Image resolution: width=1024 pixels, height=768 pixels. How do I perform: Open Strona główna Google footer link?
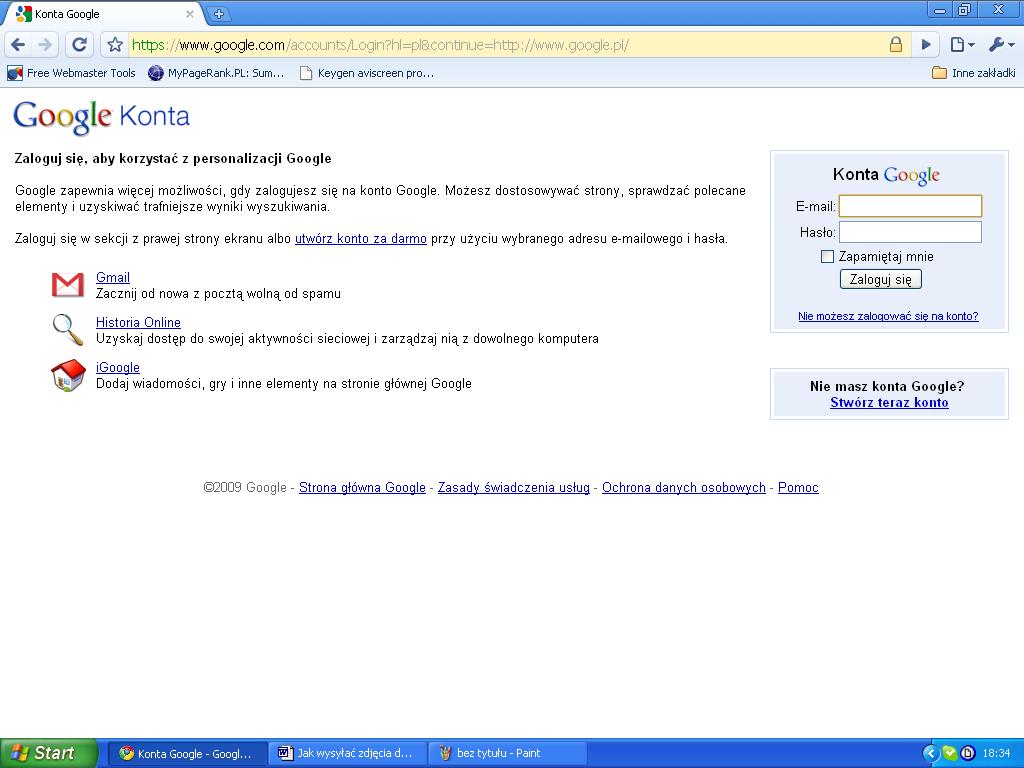(362, 488)
